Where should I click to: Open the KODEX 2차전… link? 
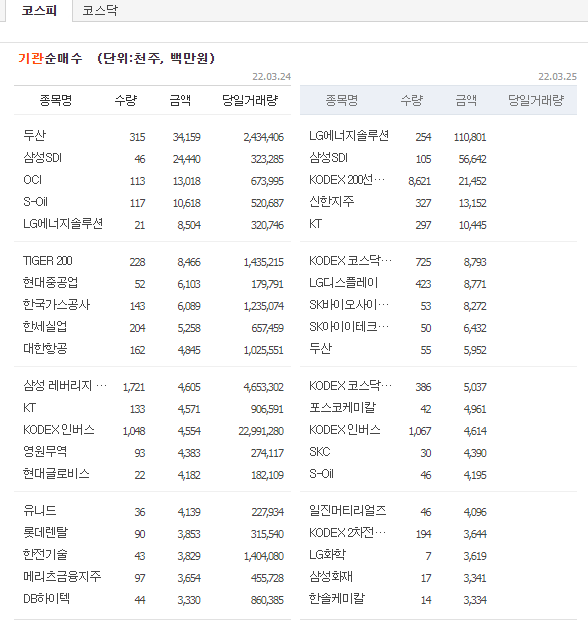(x=347, y=533)
